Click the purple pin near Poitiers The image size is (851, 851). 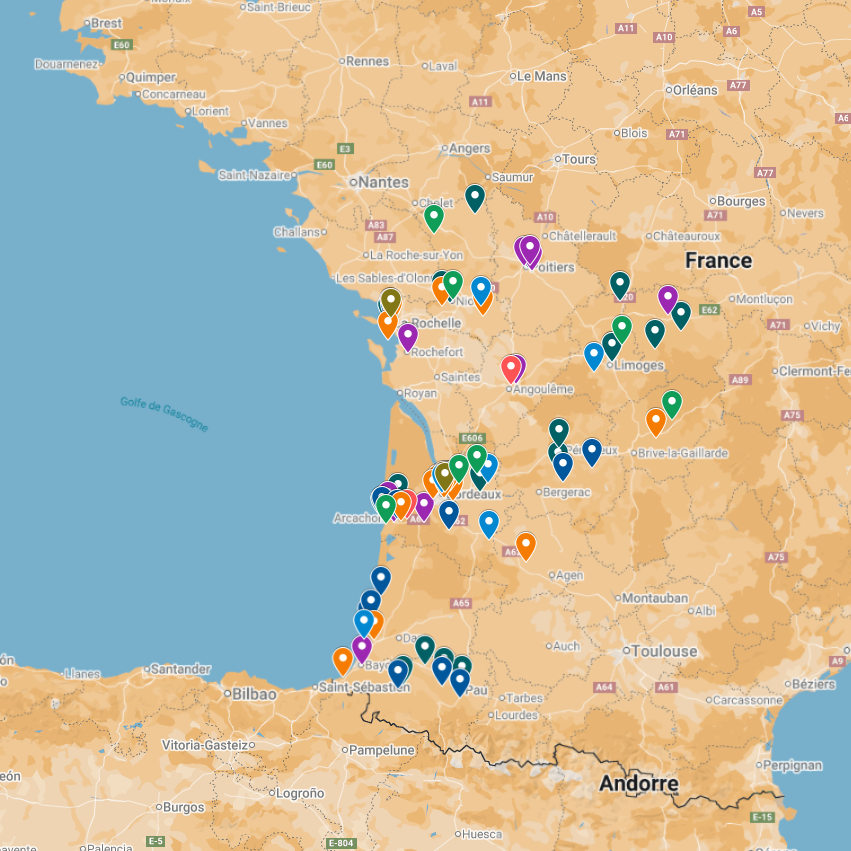click(x=527, y=250)
